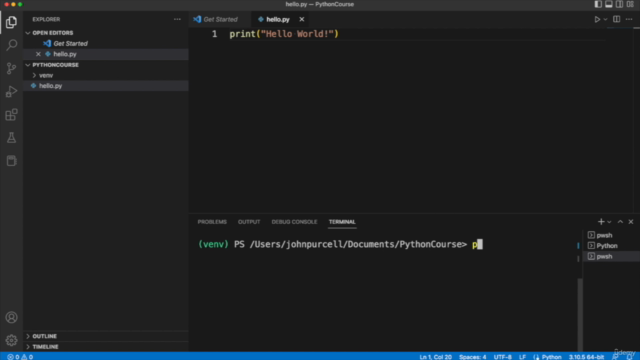Click the terminal scrollbar

click(580, 314)
